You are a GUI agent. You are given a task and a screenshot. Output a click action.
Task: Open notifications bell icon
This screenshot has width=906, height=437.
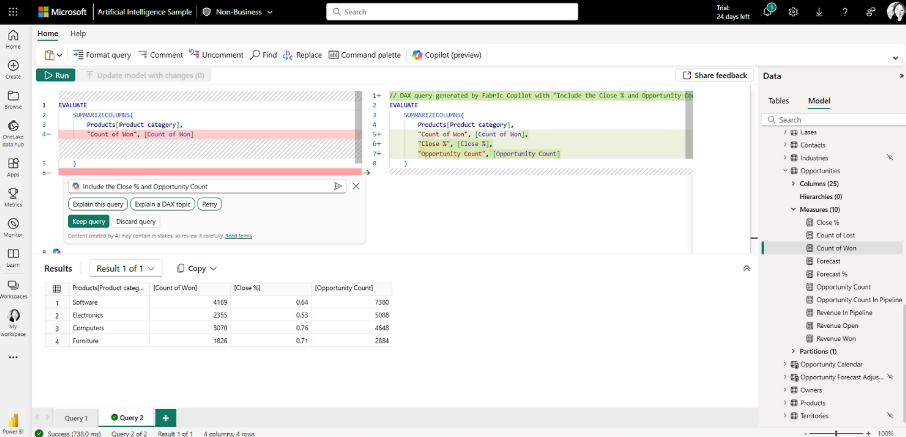point(768,12)
